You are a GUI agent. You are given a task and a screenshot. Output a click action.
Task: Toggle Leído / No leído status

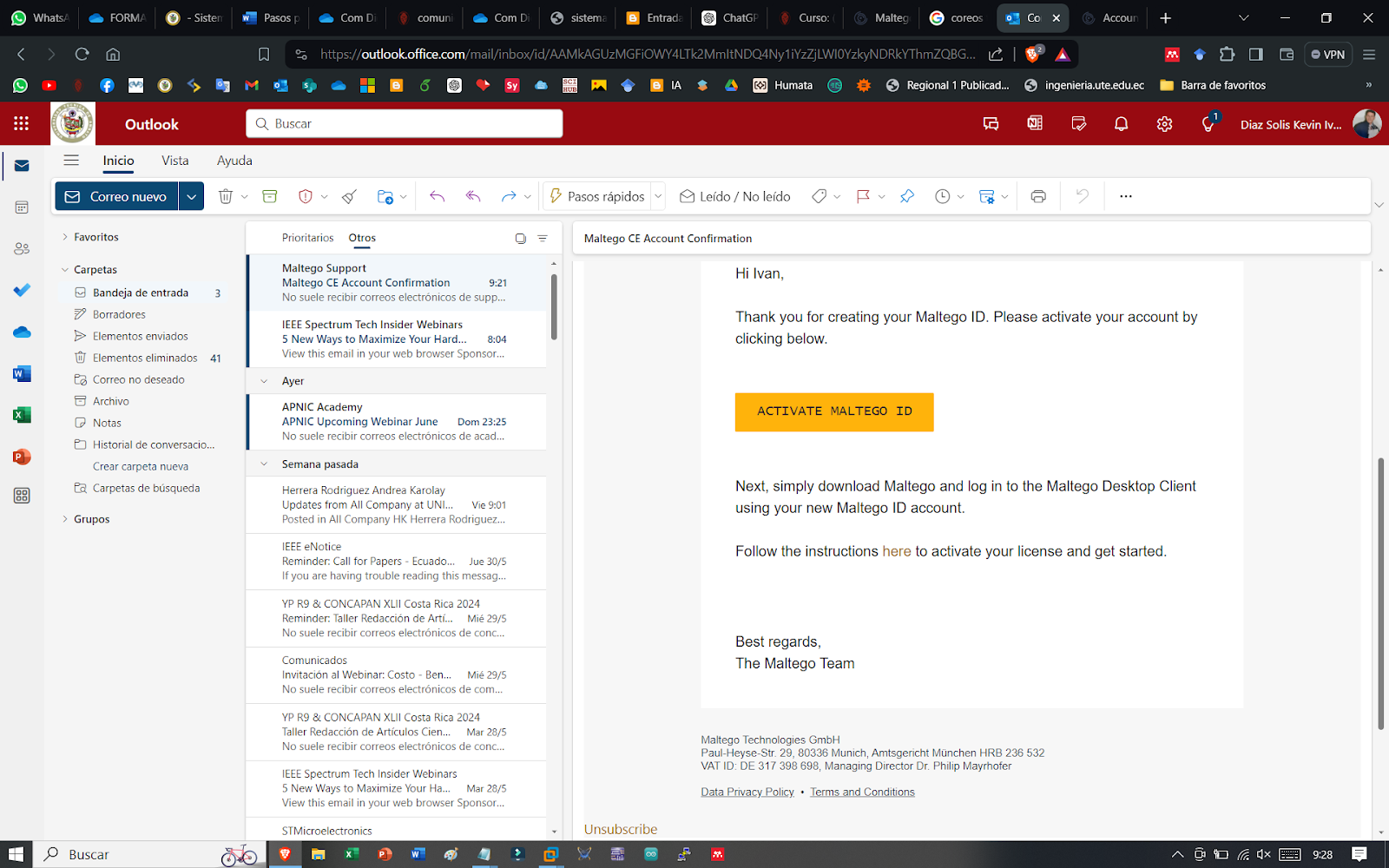point(734,196)
